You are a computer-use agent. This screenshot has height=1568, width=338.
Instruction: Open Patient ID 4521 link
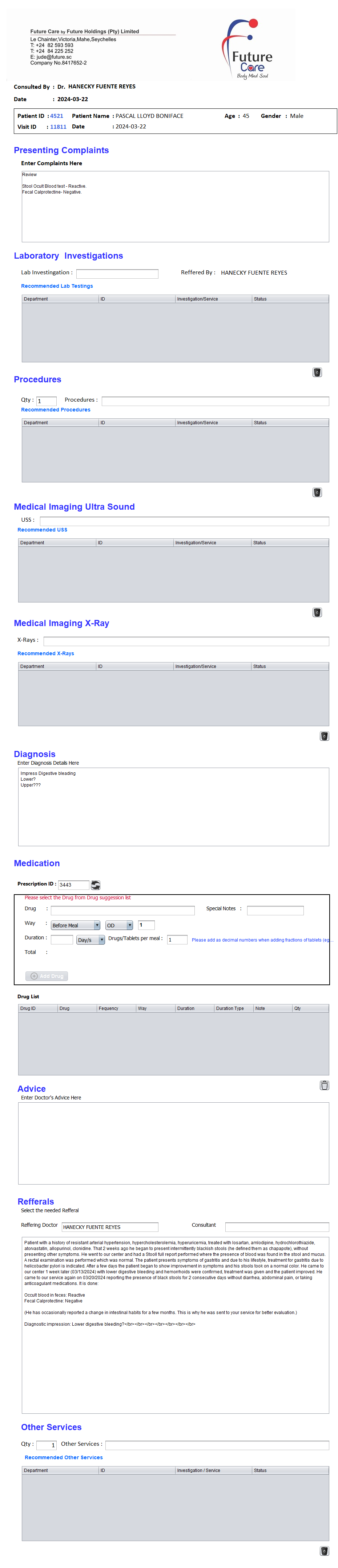(x=57, y=116)
